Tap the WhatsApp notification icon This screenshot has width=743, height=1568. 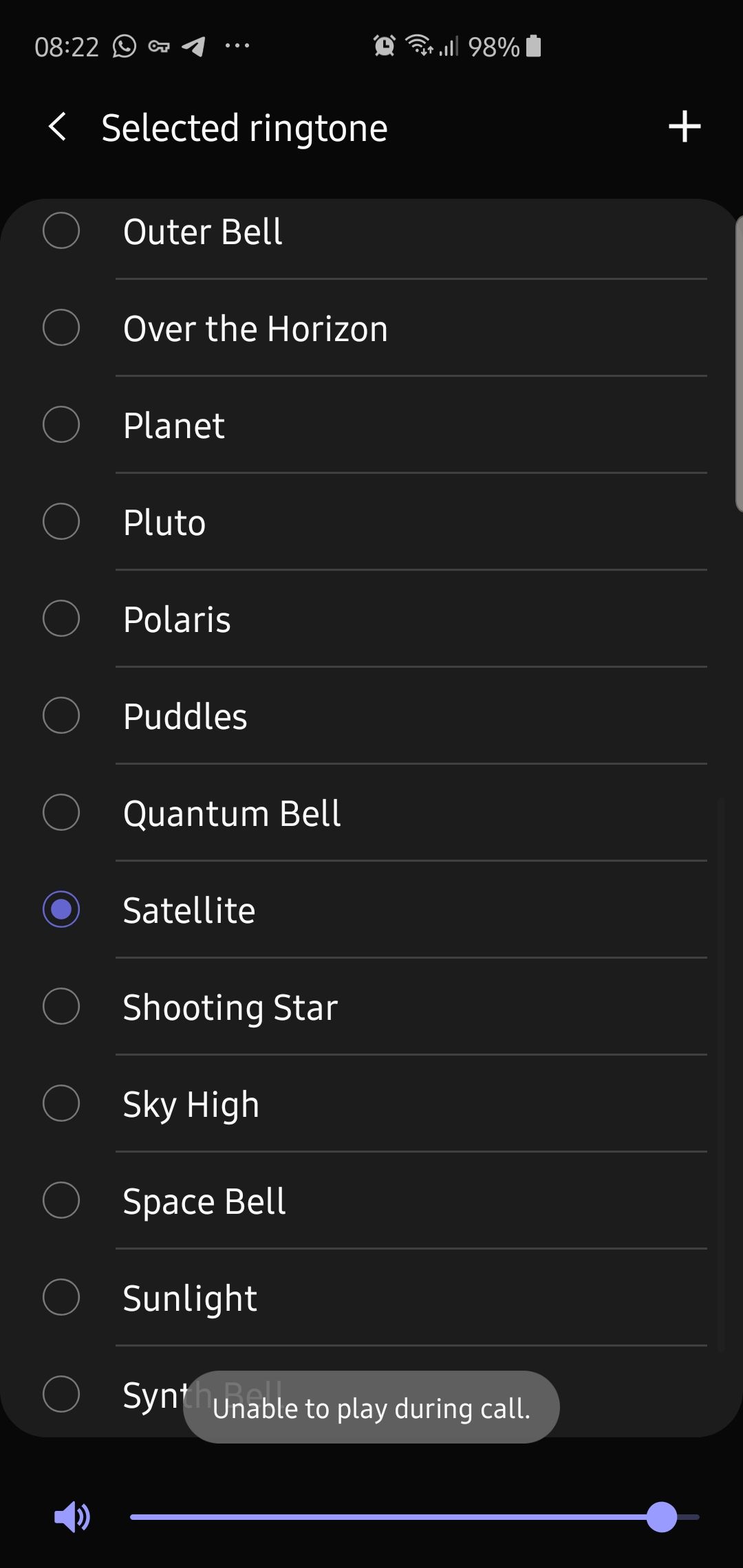tap(125, 46)
